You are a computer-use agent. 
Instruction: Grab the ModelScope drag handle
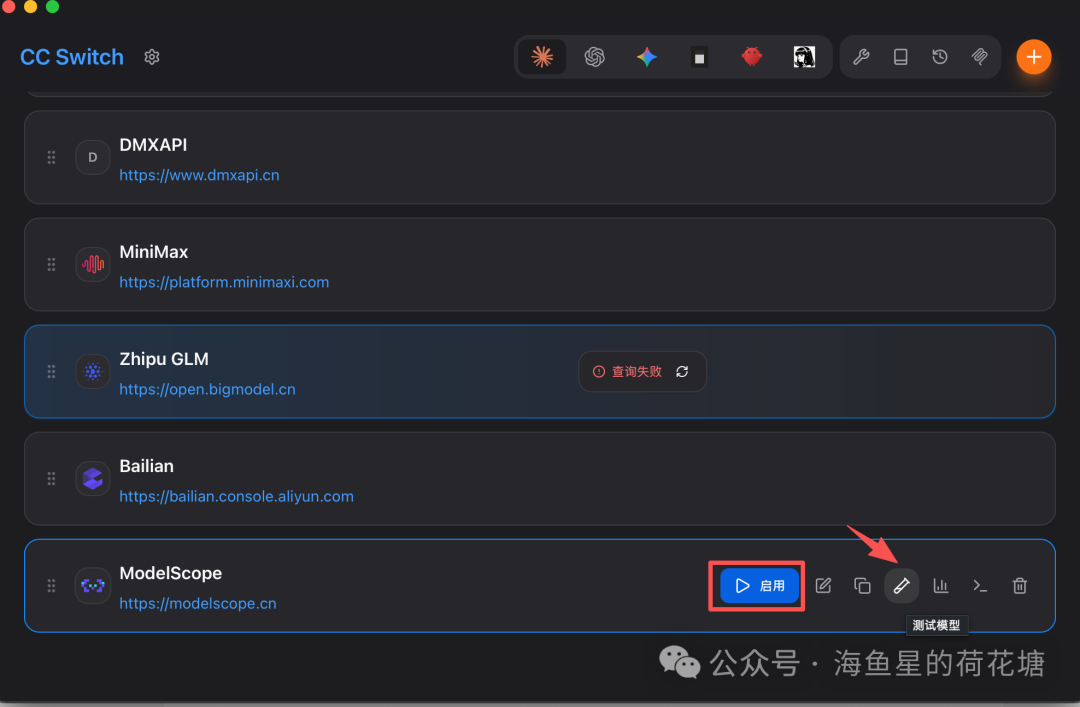click(x=51, y=586)
